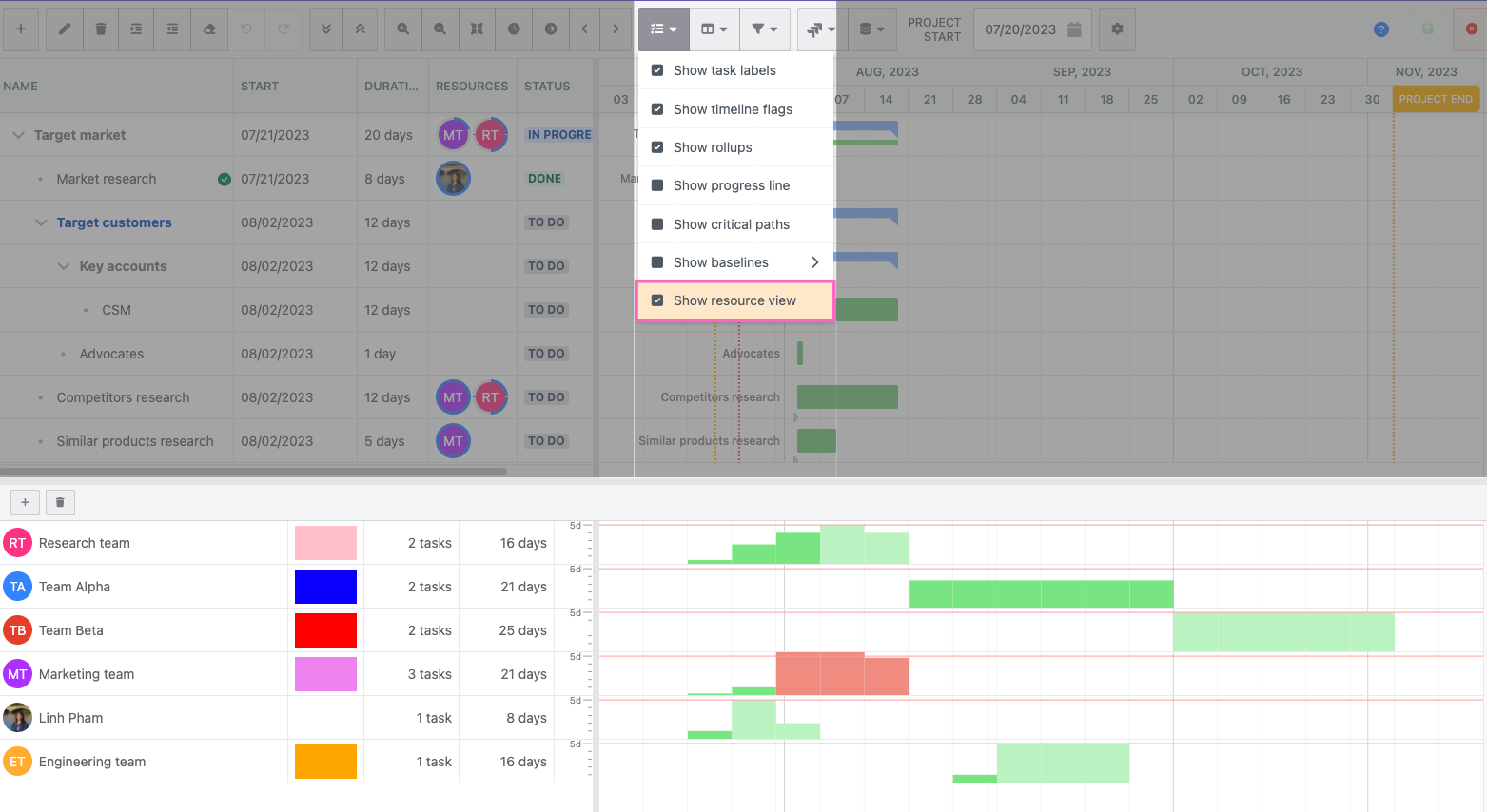The width and height of the screenshot is (1487, 812).
Task: Open project settings gear icon
Action: point(1117,29)
